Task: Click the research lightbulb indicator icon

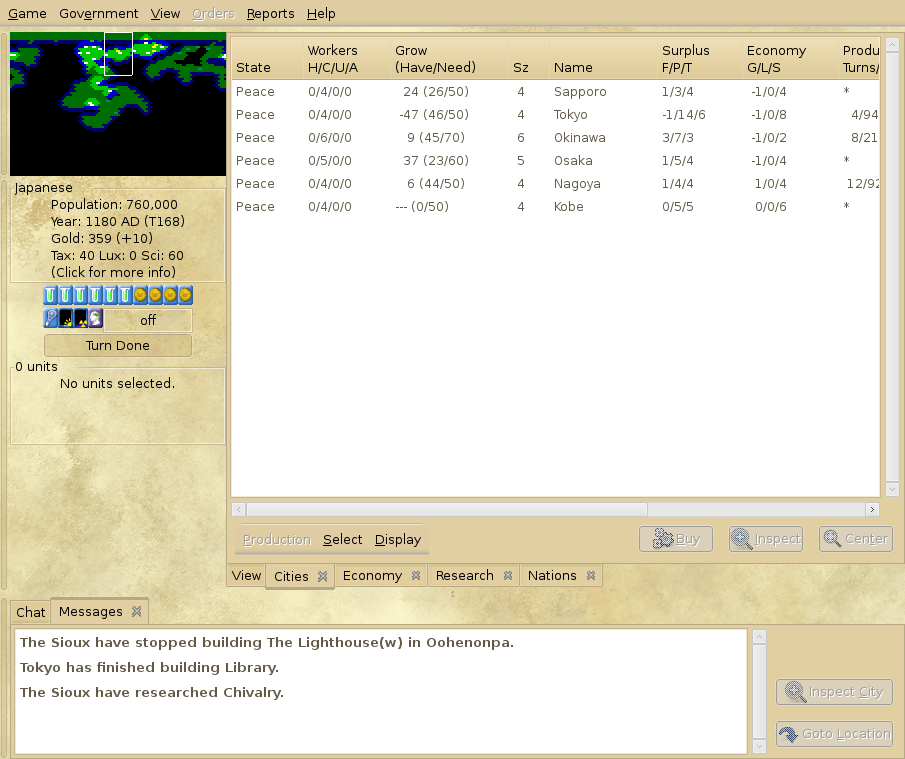Action: pyautogui.click(x=51, y=318)
